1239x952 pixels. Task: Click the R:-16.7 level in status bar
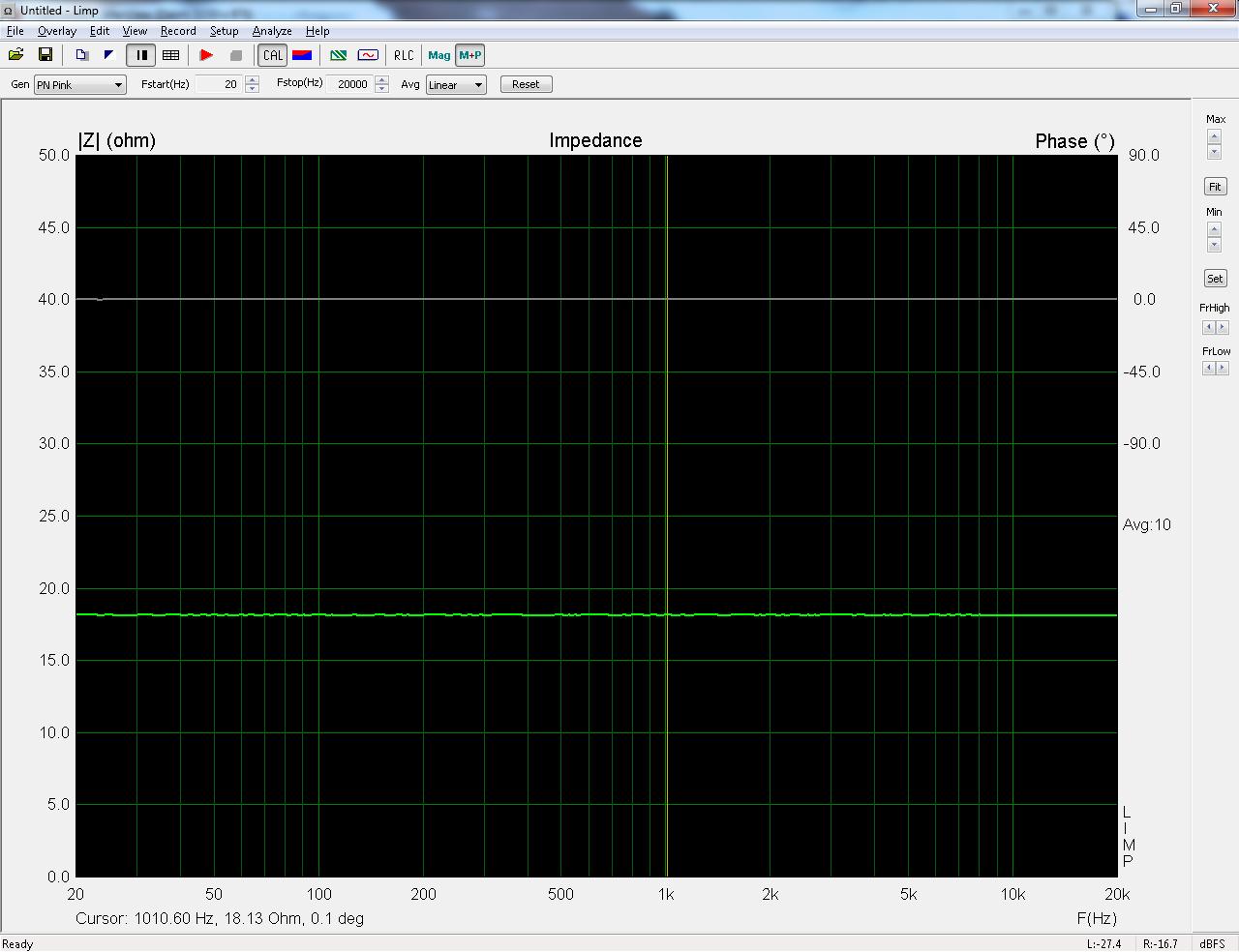point(1160,944)
